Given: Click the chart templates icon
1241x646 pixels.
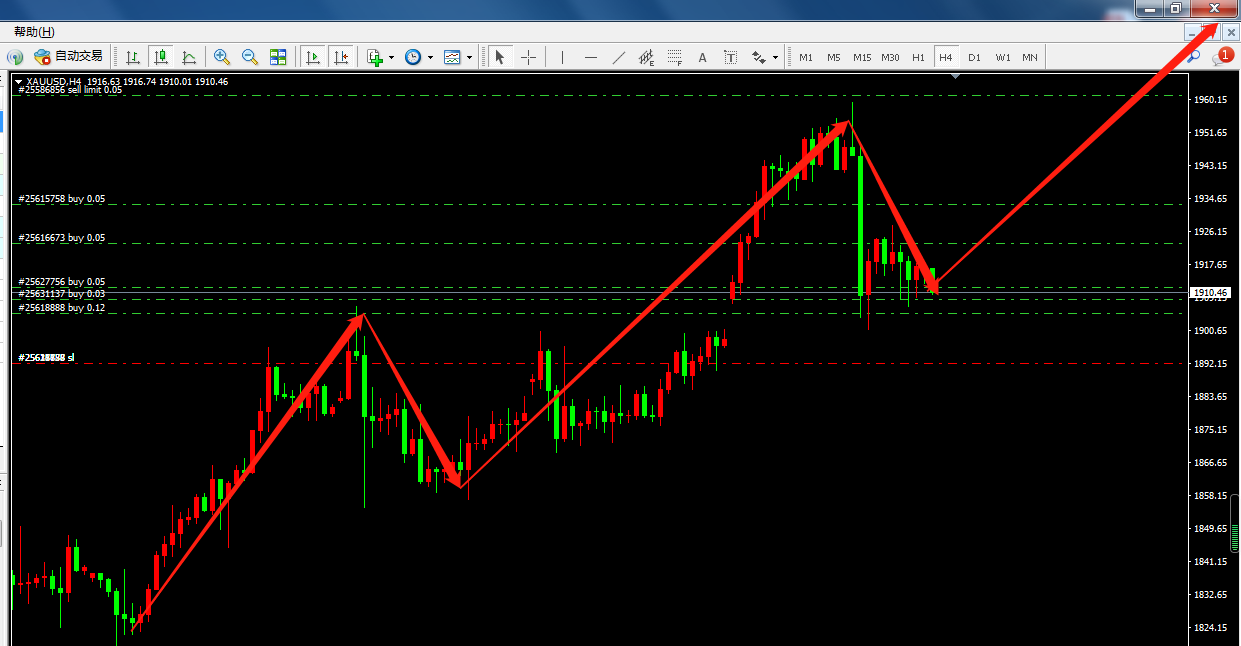Looking at the screenshot, I should click(452, 57).
